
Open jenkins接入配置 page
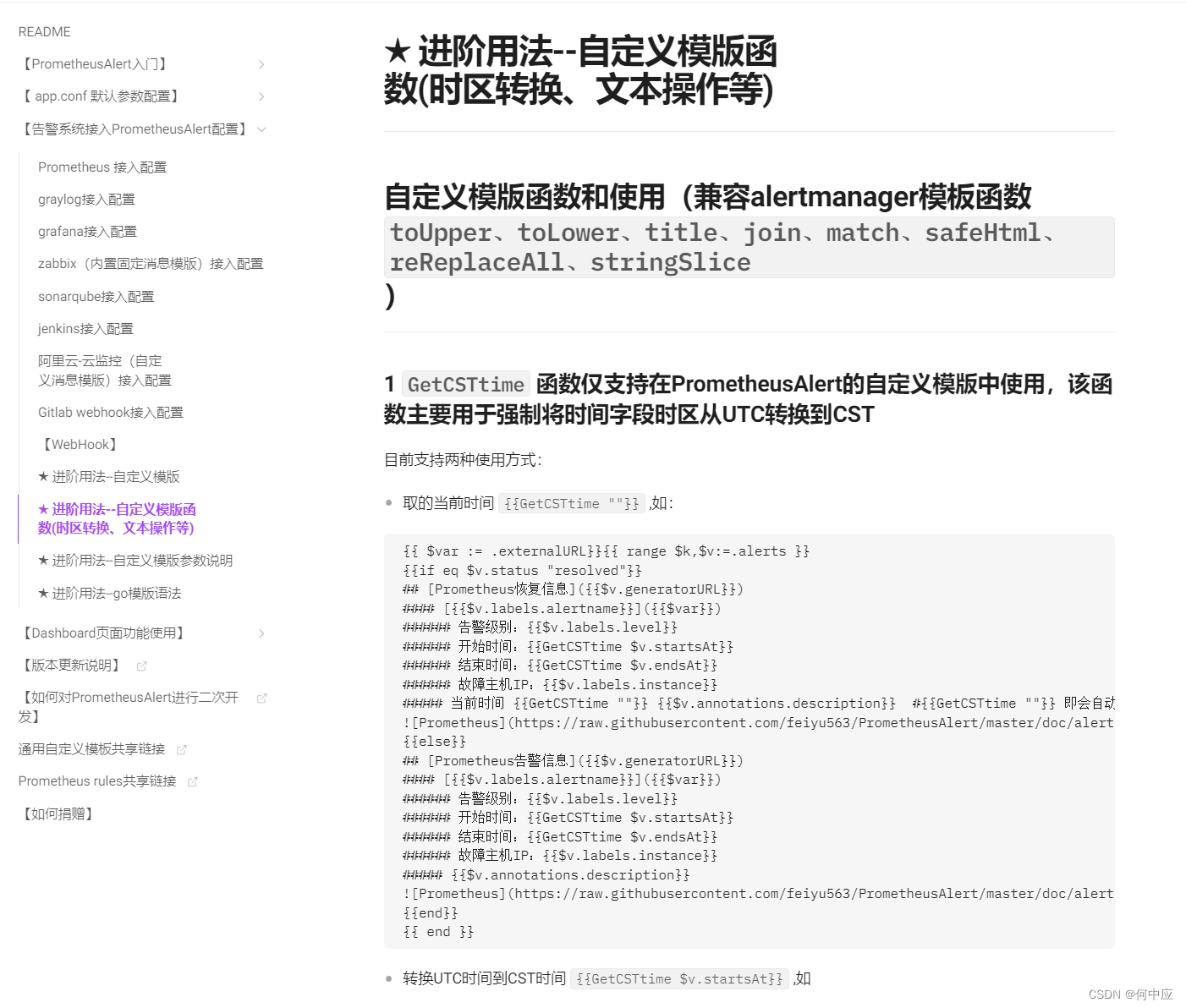coord(85,329)
